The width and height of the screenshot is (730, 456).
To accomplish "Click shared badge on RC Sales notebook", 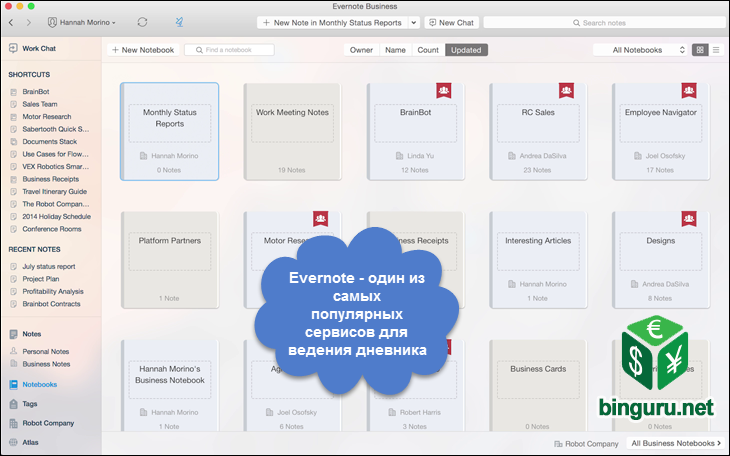I will point(566,90).
